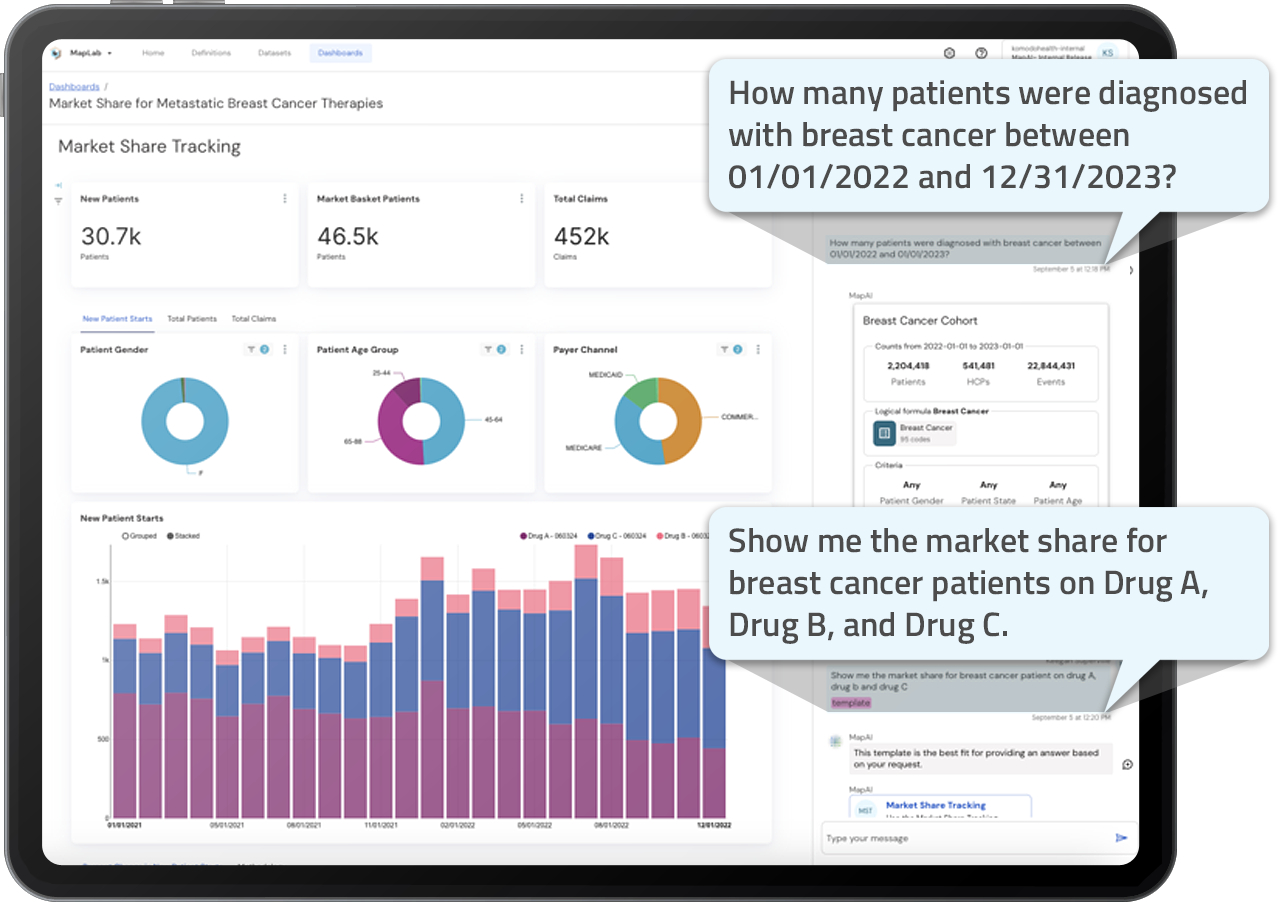Viewport: 1279px width, 902px height.
Task: Click the Patient Gender chart filter icon
Action: [x=251, y=350]
